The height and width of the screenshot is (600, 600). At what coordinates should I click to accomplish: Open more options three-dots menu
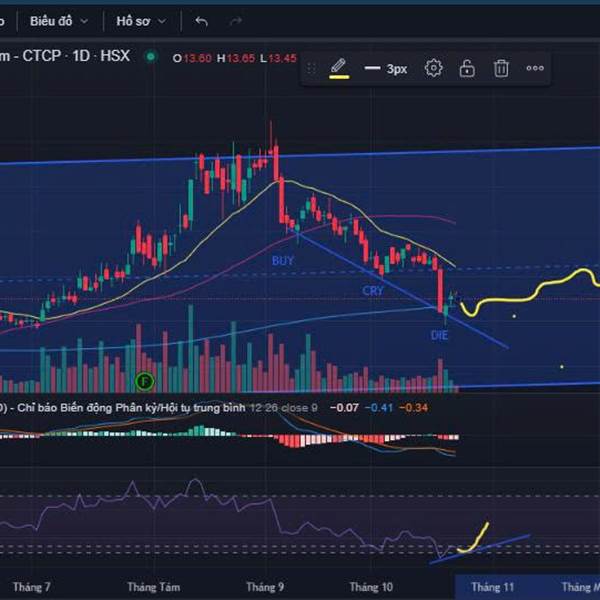[535, 68]
